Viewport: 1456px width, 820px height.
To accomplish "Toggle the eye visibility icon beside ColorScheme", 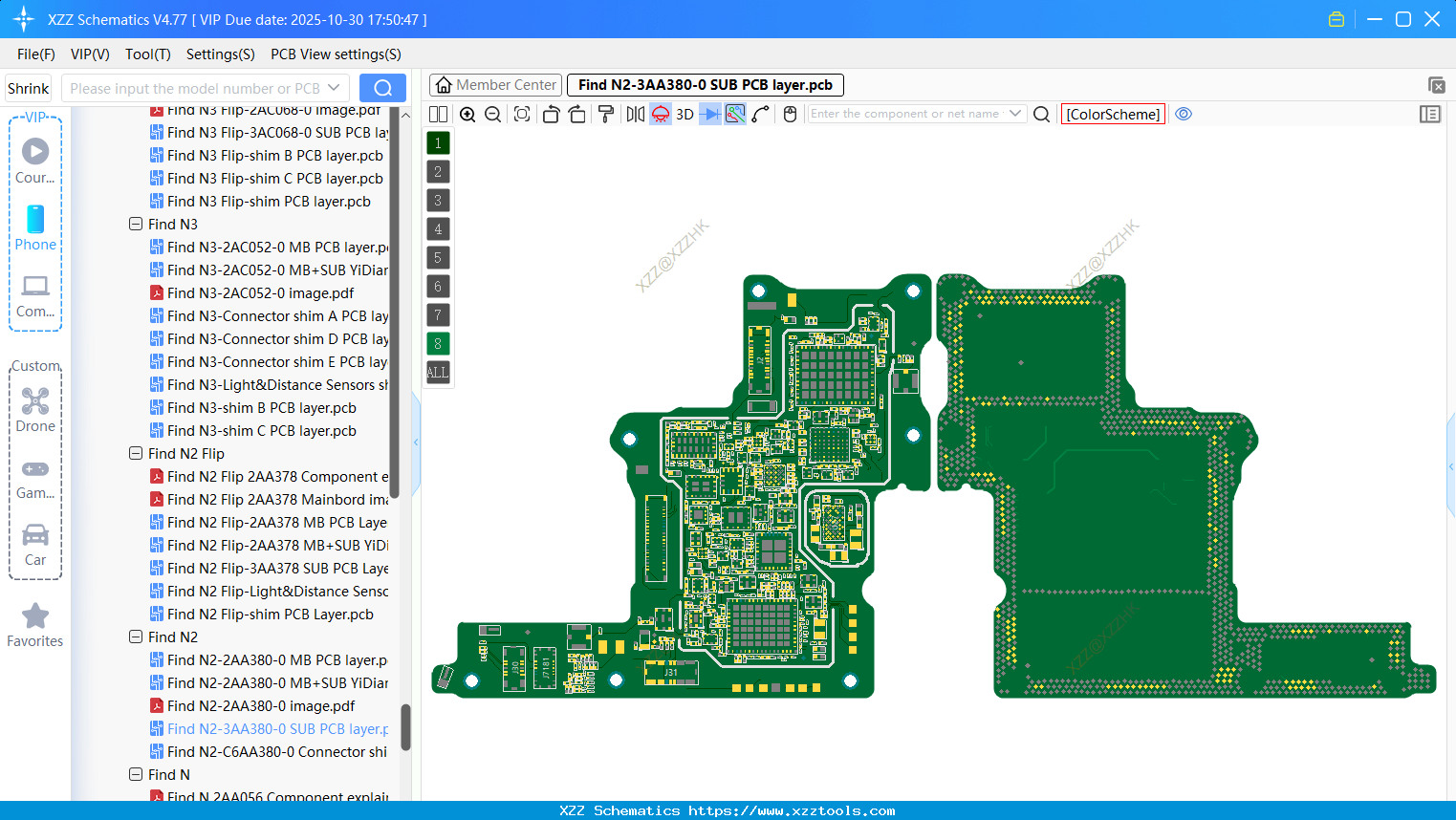I will pos(1184,114).
